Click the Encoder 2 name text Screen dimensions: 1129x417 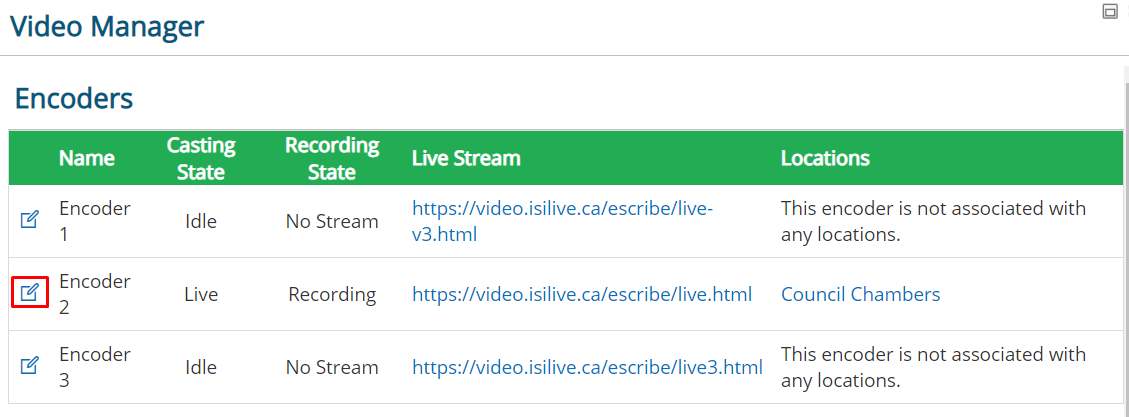(95, 294)
